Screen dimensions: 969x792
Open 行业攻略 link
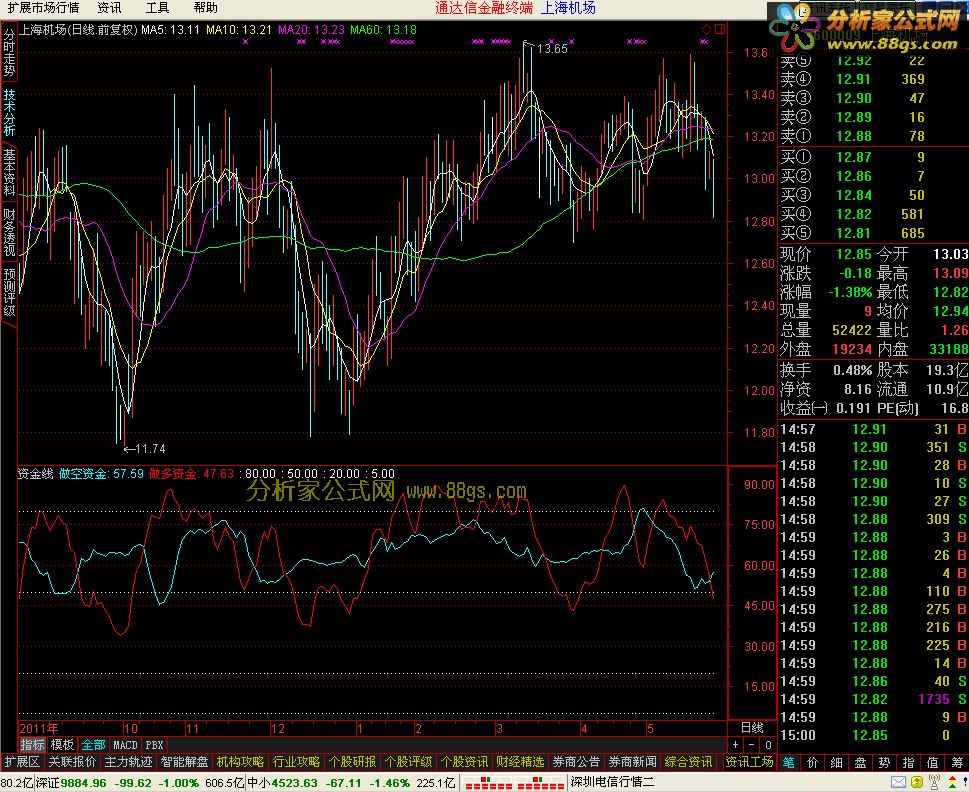(x=297, y=762)
